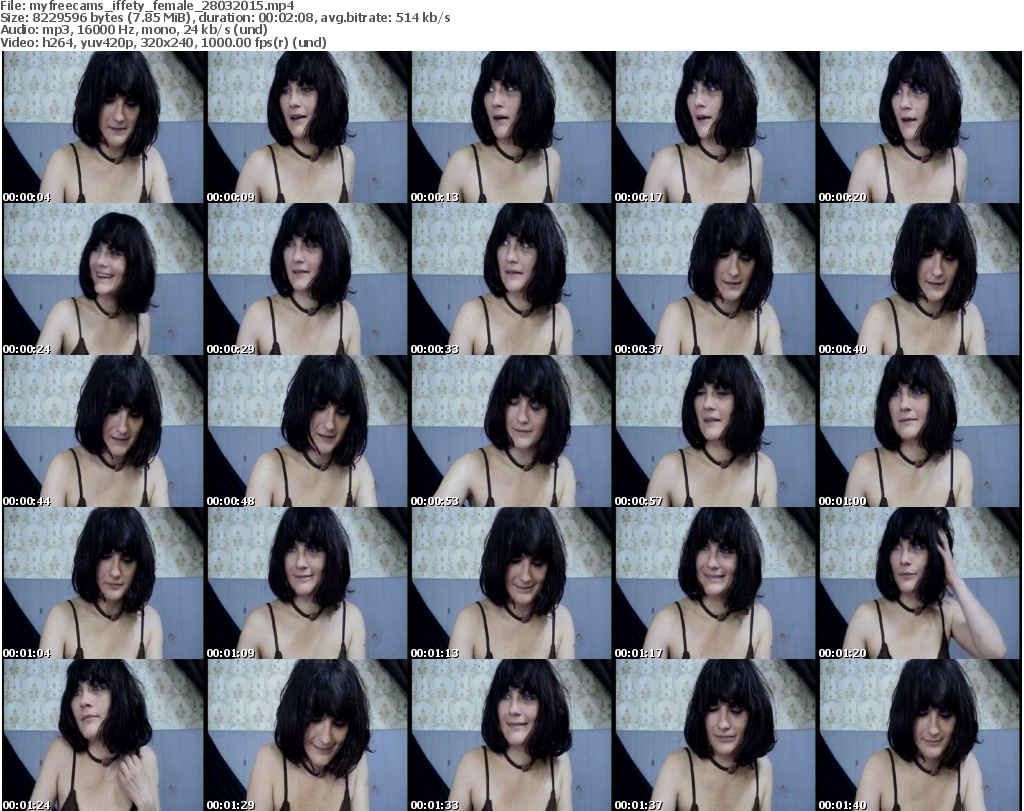Choose the frame stamped 00:01:00
Screen dimensions: 1024x811
pyautogui.click(x=920, y=431)
